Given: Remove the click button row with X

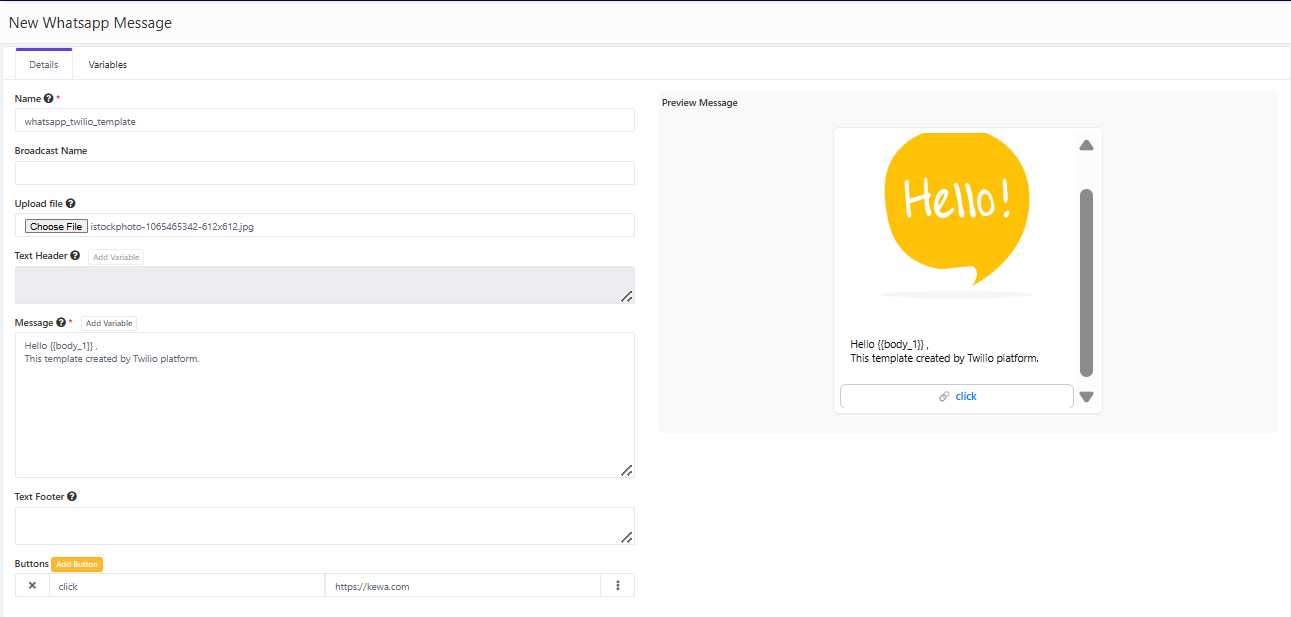Looking at the screenshot, I should click(x=32, y=586).
